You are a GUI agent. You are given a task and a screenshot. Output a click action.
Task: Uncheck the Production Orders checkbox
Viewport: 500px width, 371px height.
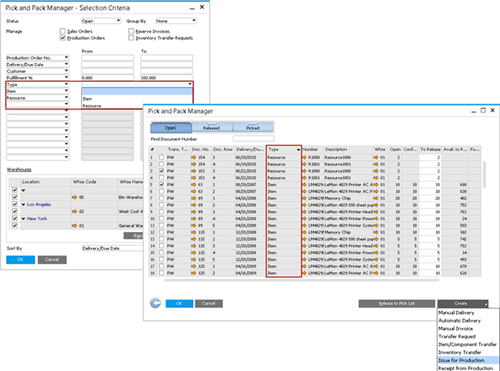tap(63, 38)
